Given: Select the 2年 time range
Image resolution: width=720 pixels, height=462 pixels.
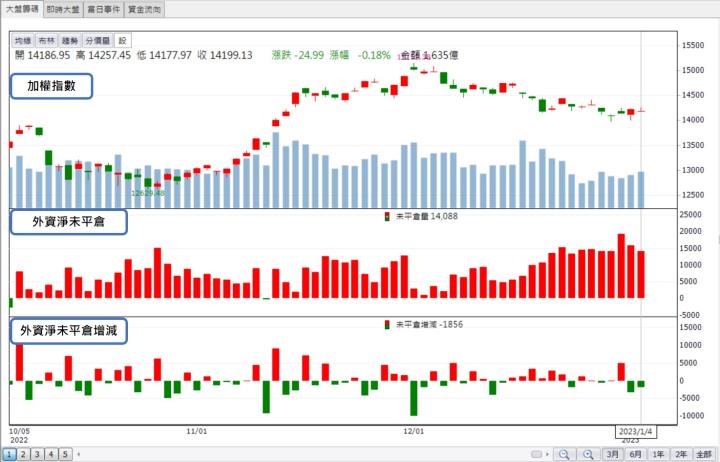Looking at the screenshot, I should 681,454.
